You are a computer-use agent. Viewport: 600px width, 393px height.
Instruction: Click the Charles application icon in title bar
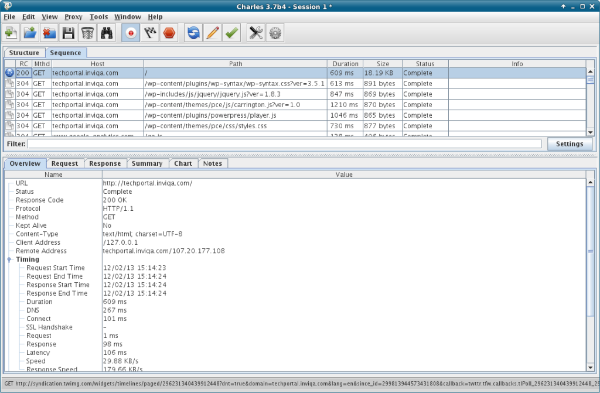click(7, 6)
